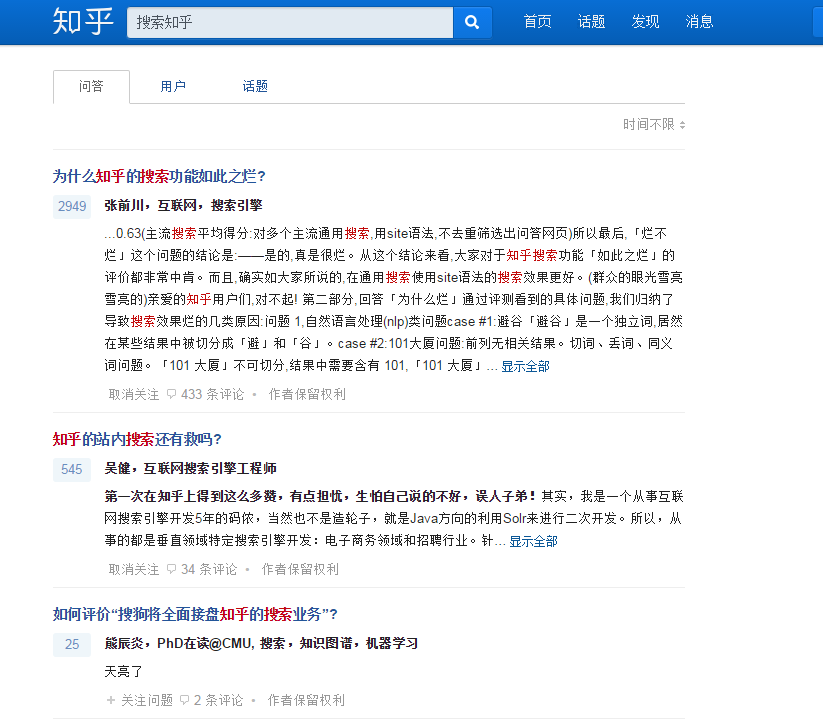Go to 首页 in top navigation

pos(537,22)
